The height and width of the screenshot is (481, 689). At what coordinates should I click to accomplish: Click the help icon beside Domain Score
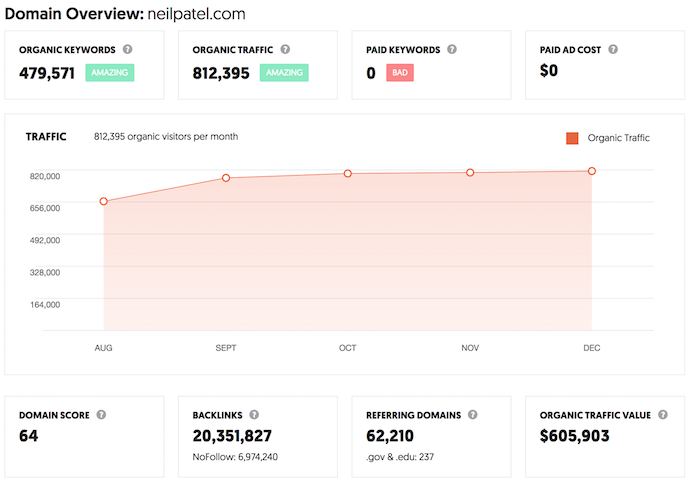coord(101,415)
